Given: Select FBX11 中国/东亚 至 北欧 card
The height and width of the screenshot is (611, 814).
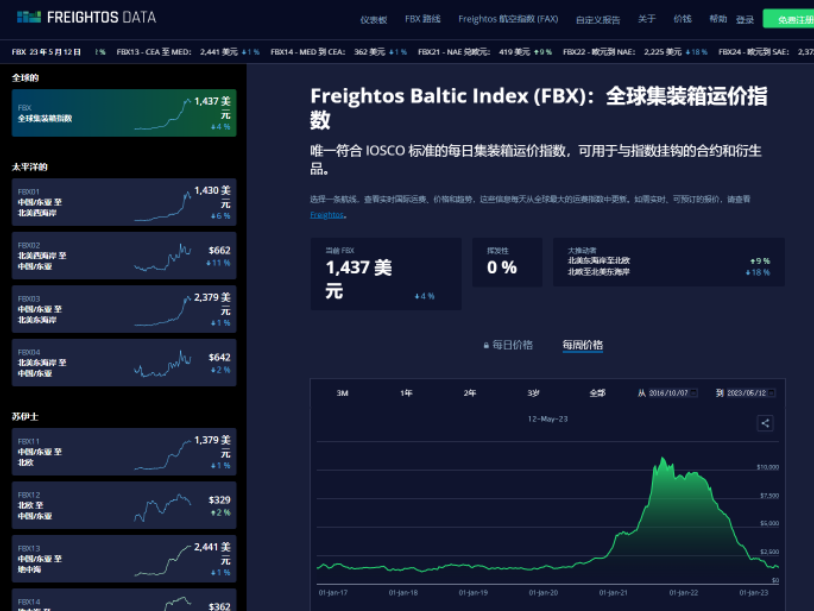Looking at the screenshot, I should tap(124, 452).
